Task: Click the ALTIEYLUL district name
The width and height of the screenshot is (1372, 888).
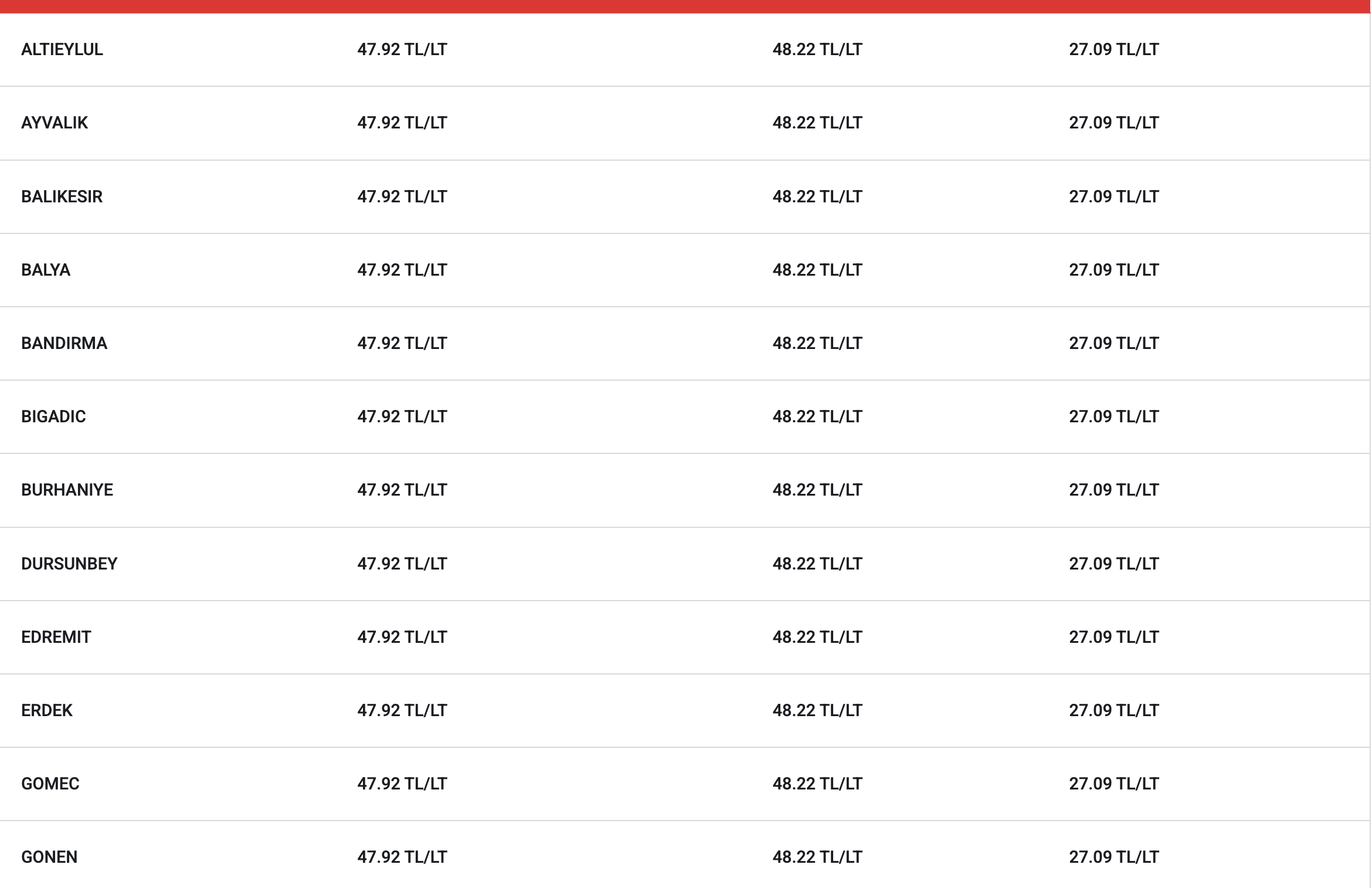Action: tap(62, 49)
